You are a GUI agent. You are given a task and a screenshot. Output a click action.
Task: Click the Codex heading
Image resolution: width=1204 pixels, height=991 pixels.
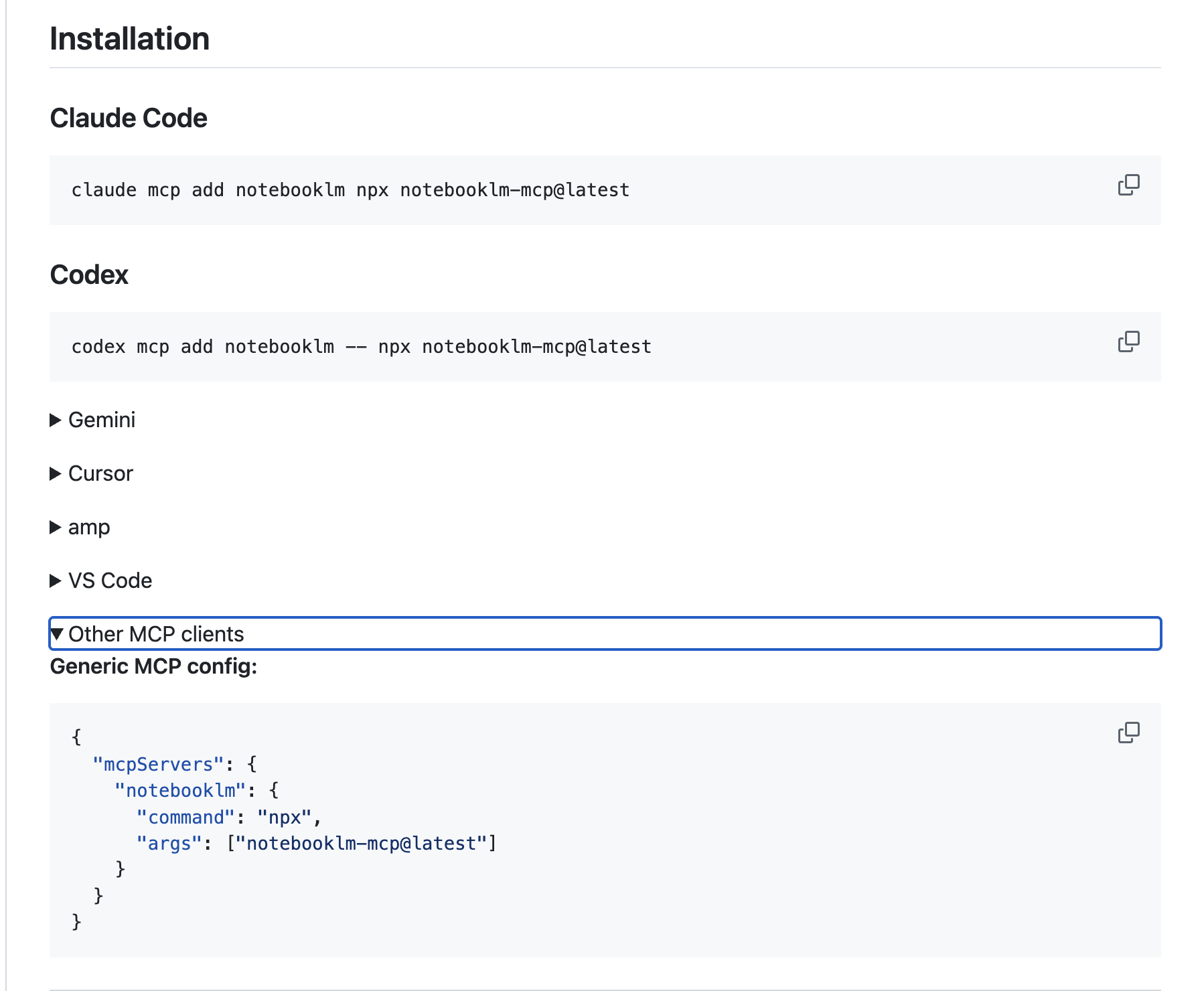pos(89,275)
